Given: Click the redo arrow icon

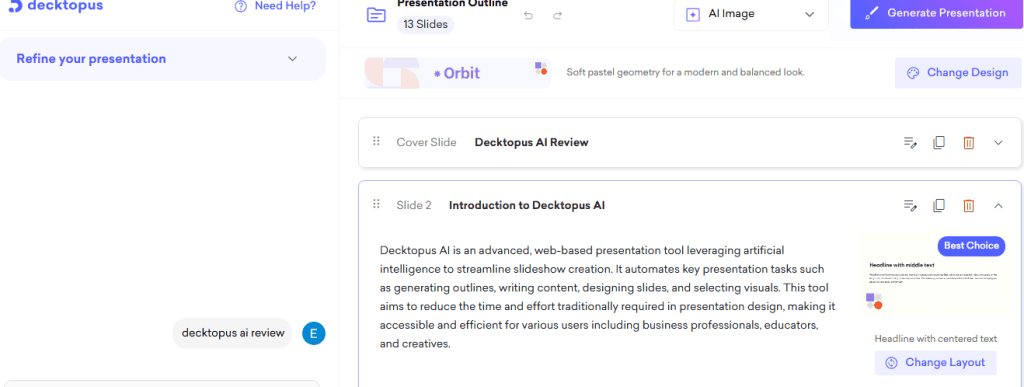Looking at the screenshot, I should pos(557,16).
